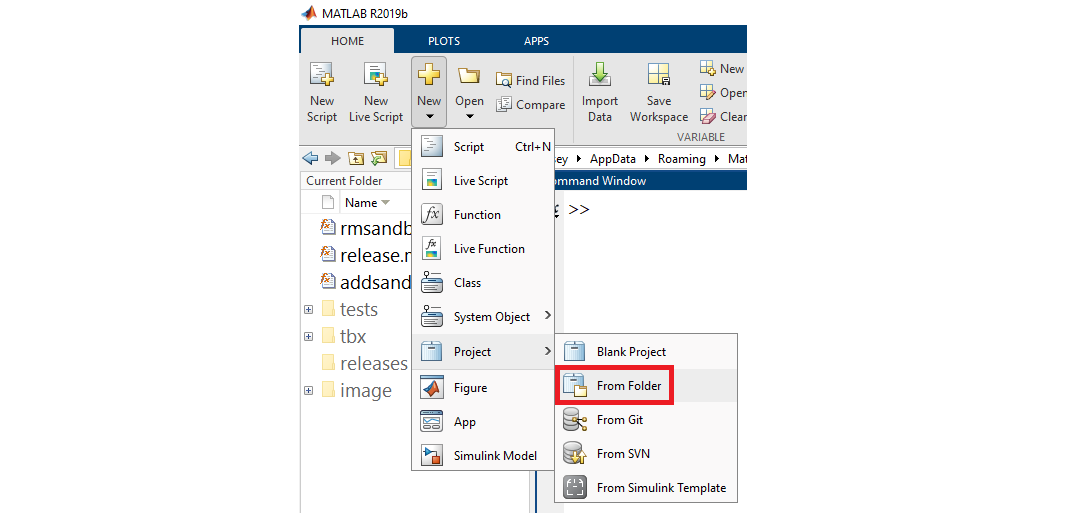Screen dimensions: 1069x521
Task: Go up one folder level icon
Action: point(356,158)
